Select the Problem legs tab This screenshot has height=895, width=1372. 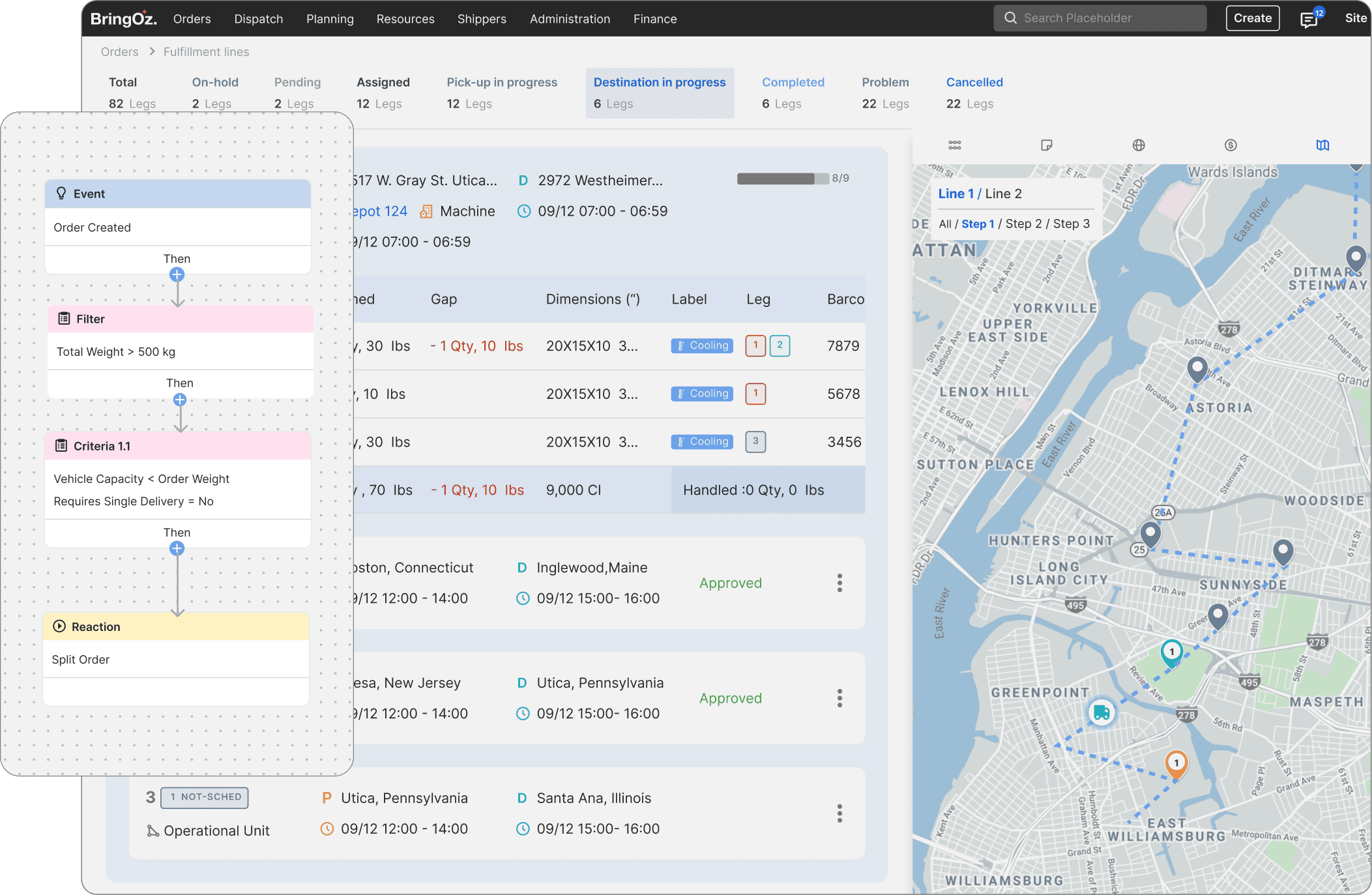(885, 93)
